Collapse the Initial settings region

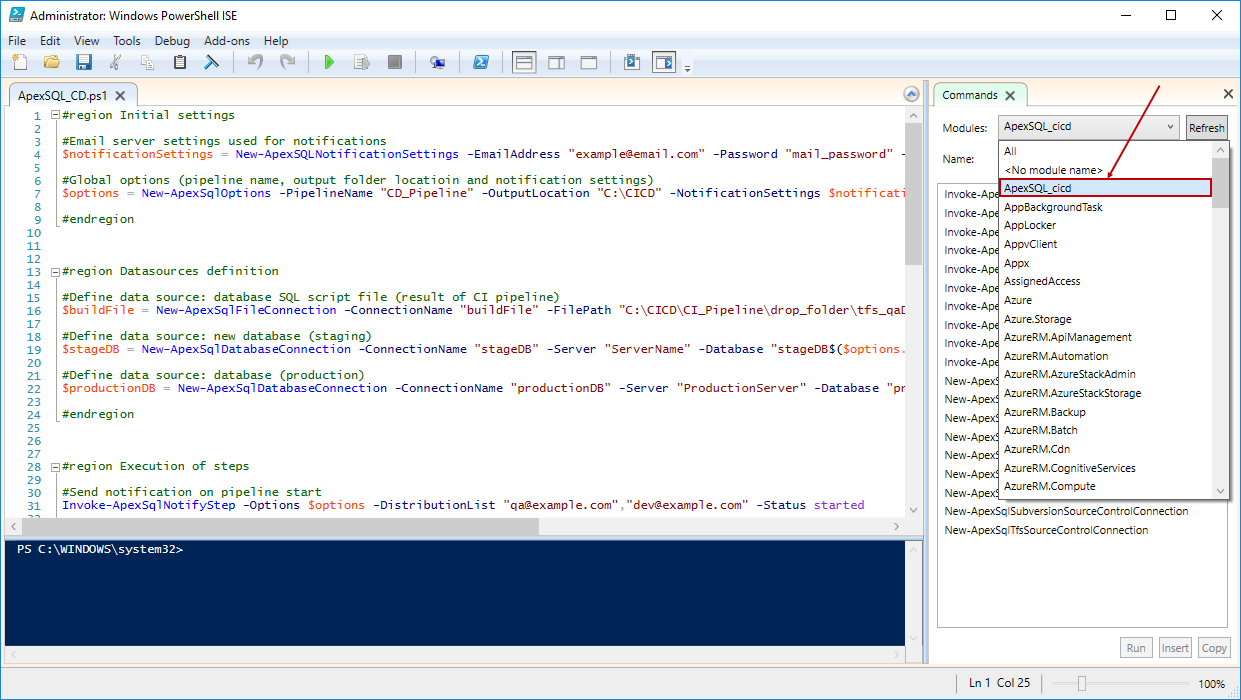pyautogui.click(x=53, y=115)
